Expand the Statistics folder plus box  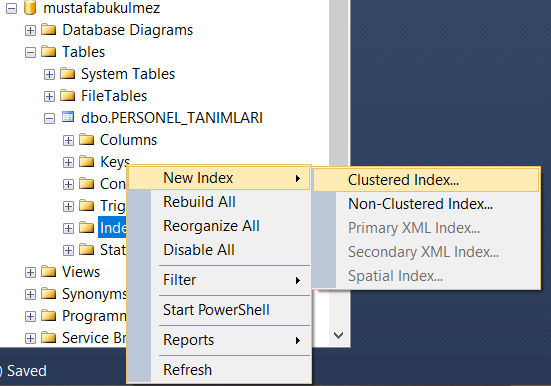68,250
